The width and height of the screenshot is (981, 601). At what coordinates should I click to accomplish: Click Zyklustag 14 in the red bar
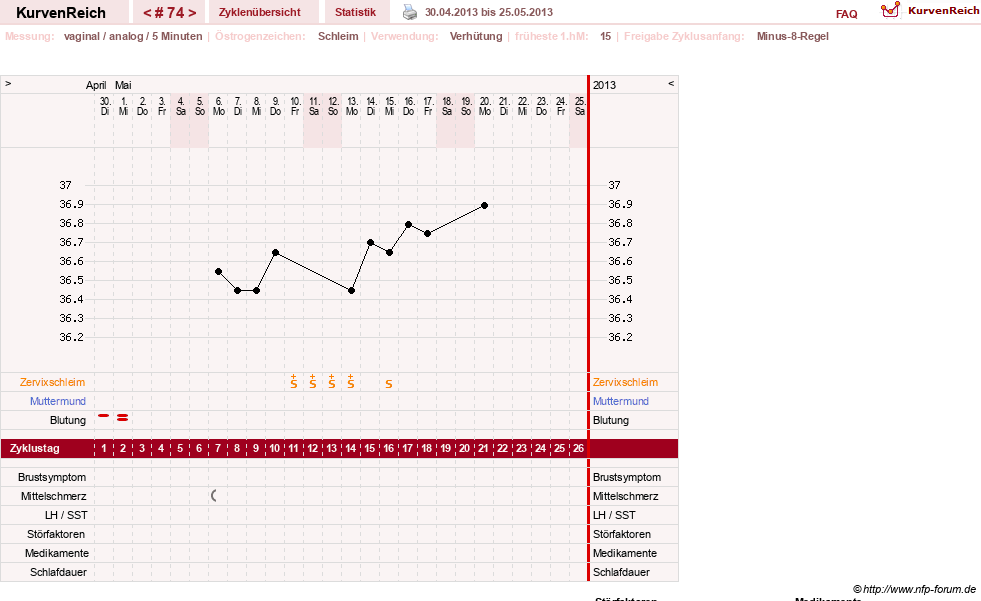click(x=350, y=448)
